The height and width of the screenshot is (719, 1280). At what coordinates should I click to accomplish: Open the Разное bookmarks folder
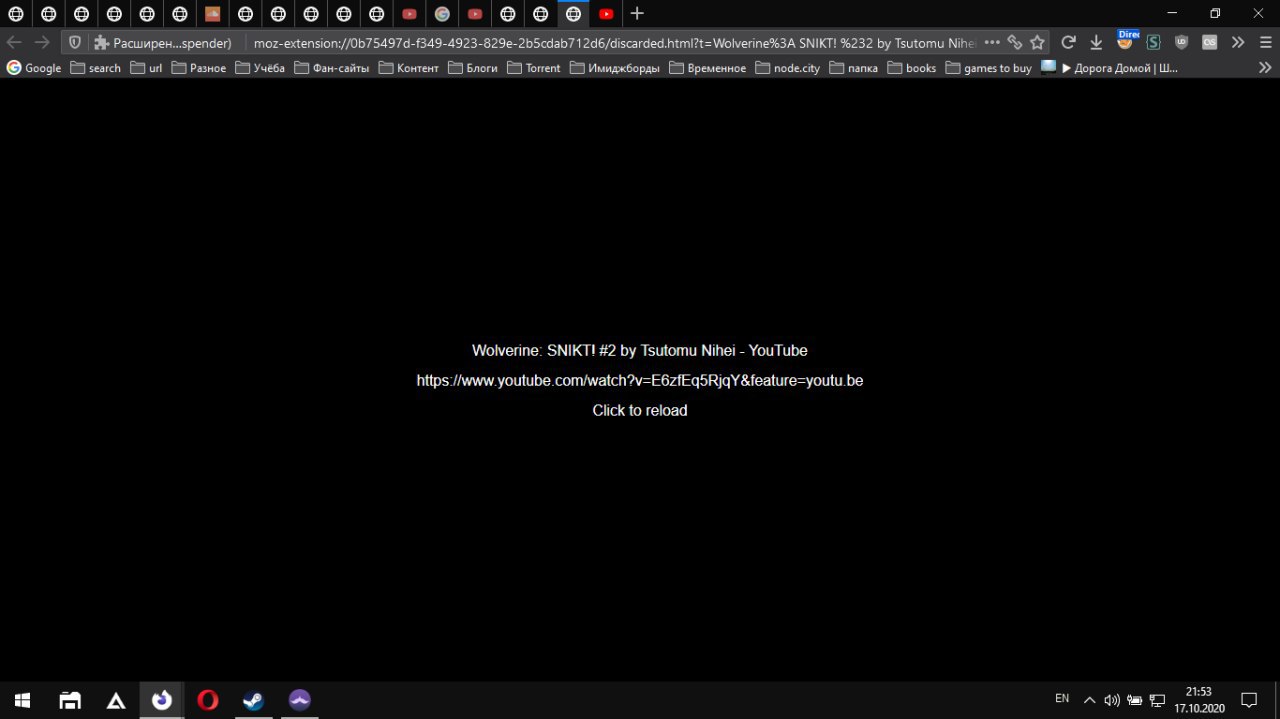198,68
